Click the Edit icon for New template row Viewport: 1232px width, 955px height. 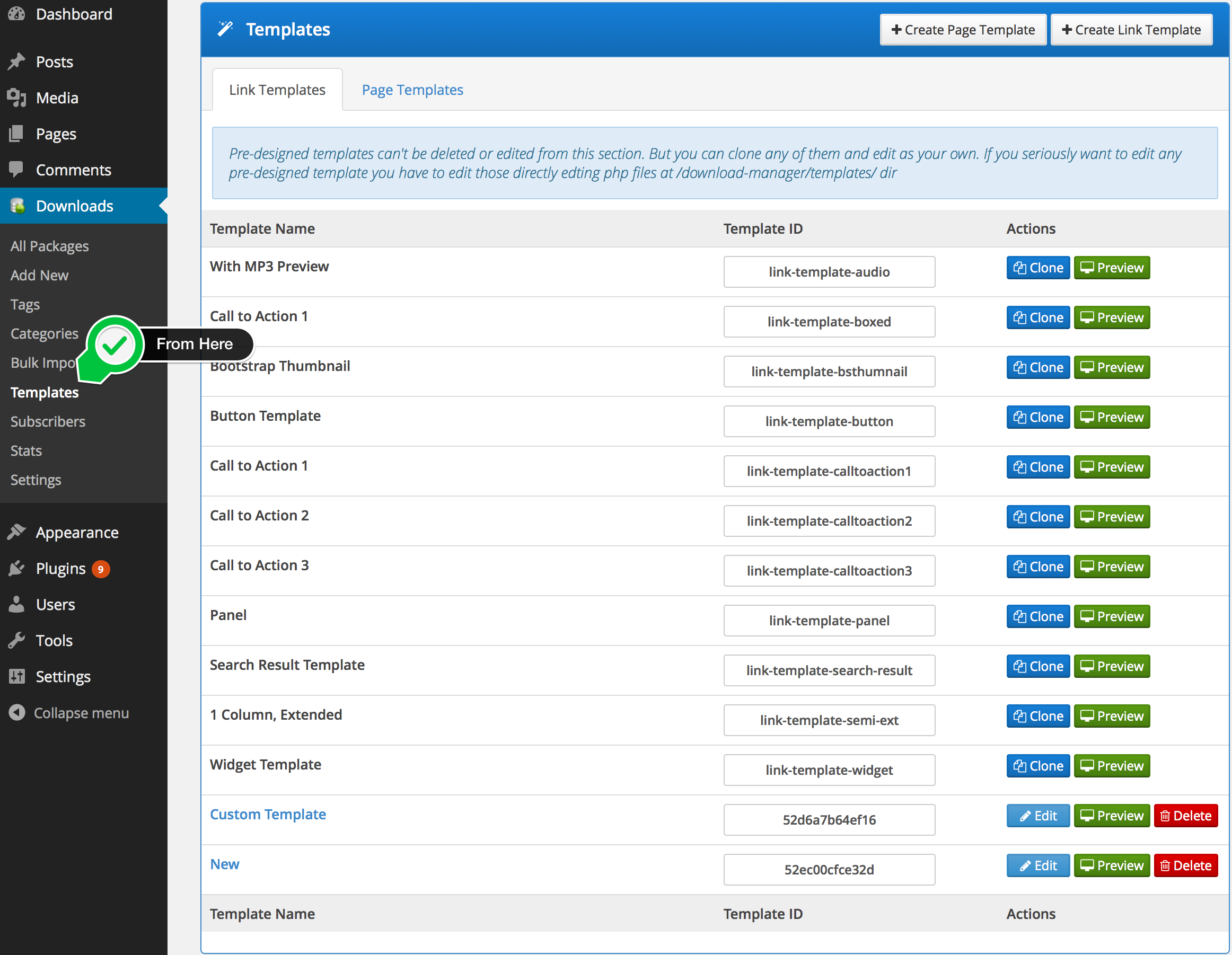(x=1037, y=865)
